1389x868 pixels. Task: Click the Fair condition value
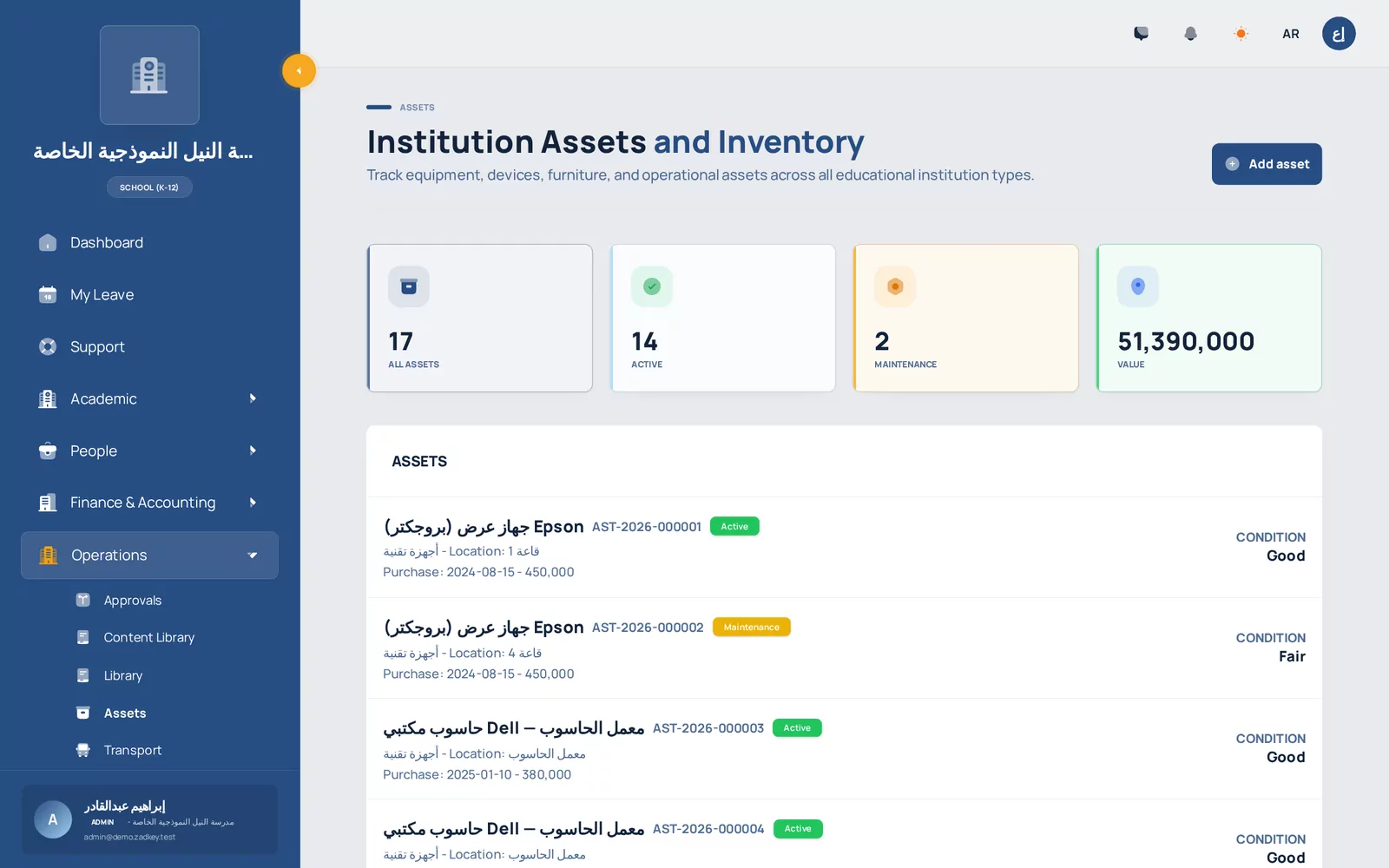pyautogui.click(x=1292, y=657)
